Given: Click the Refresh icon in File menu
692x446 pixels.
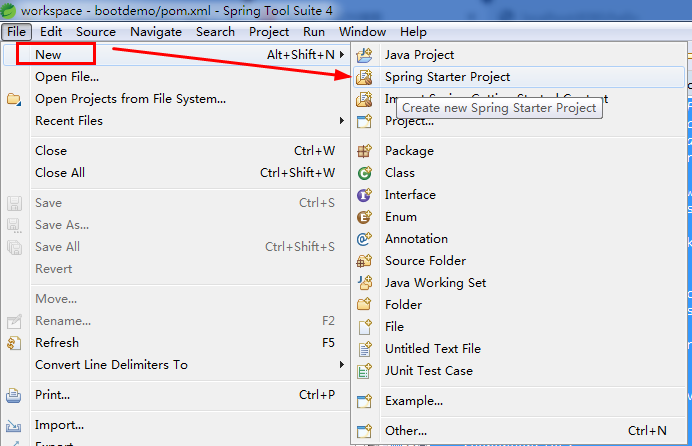Looking at the screenshot, I should tap(14, 343).
